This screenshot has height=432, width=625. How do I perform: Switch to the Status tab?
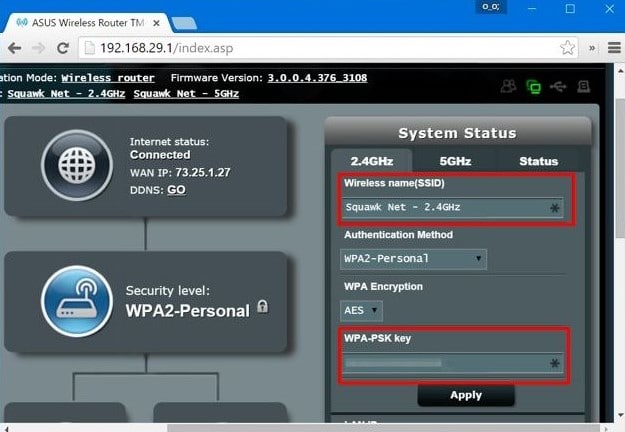539,161
